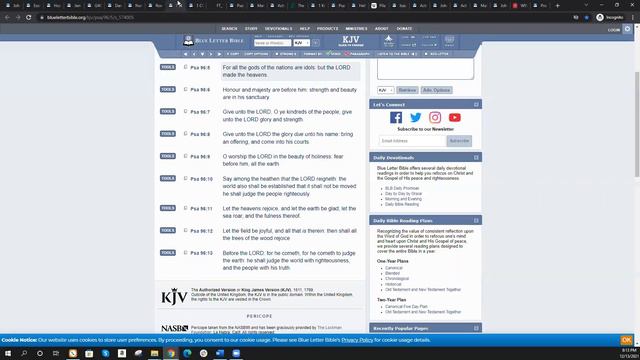Image resolution: width=640 pixels, height=360 pixels.
Task: Open Microsoft Edge from taskbar
Action: [x=187, y=353]
